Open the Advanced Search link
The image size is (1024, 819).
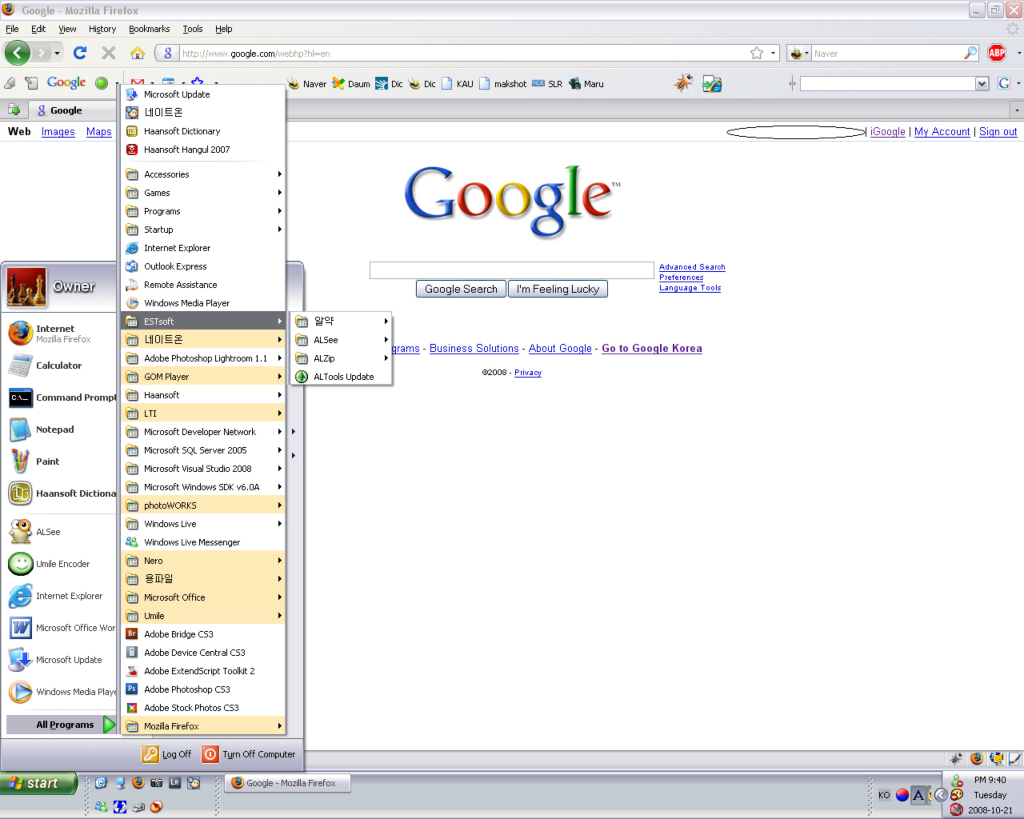click(x=692, y=267)
